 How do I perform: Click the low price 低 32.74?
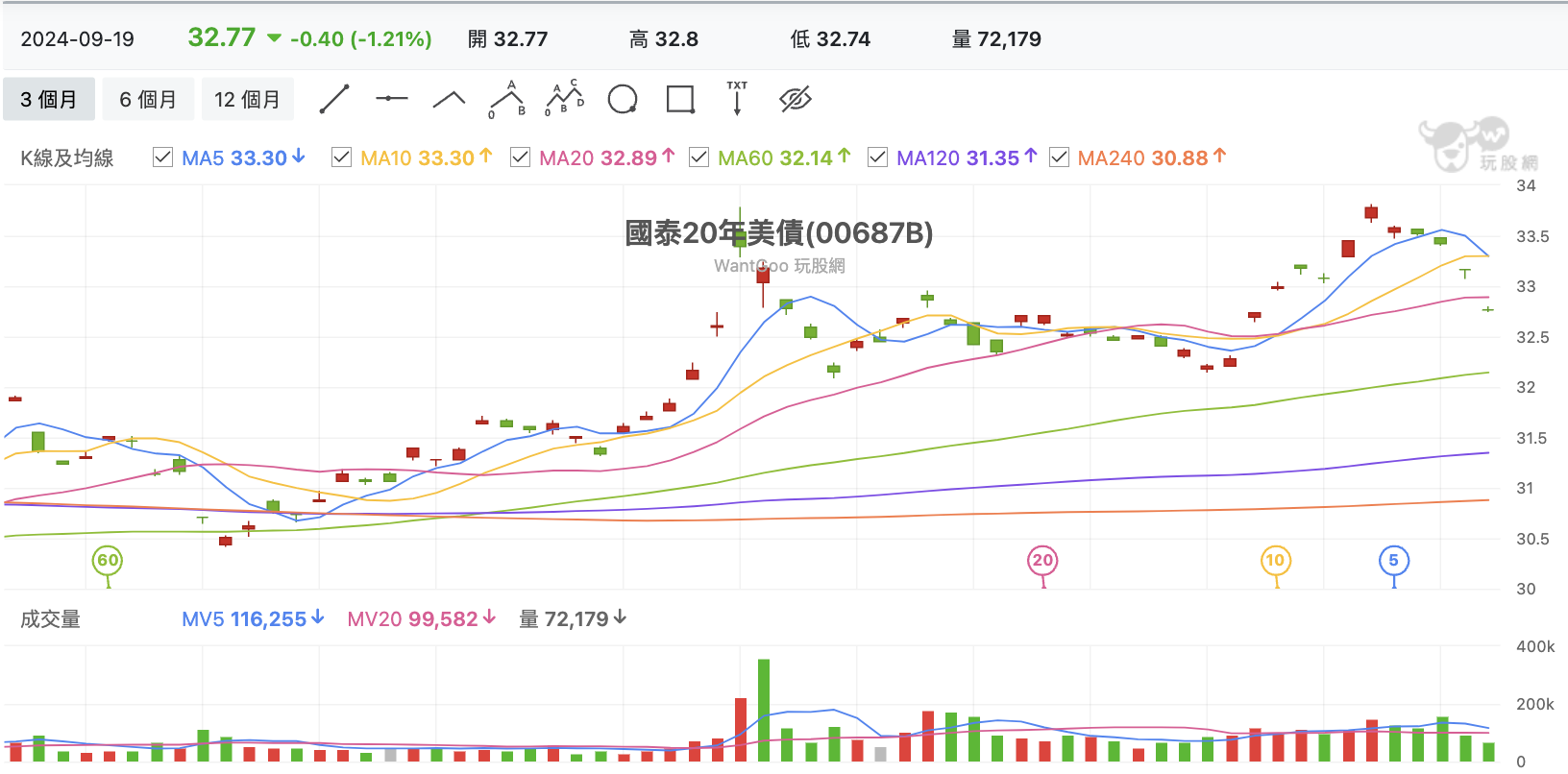830,39
